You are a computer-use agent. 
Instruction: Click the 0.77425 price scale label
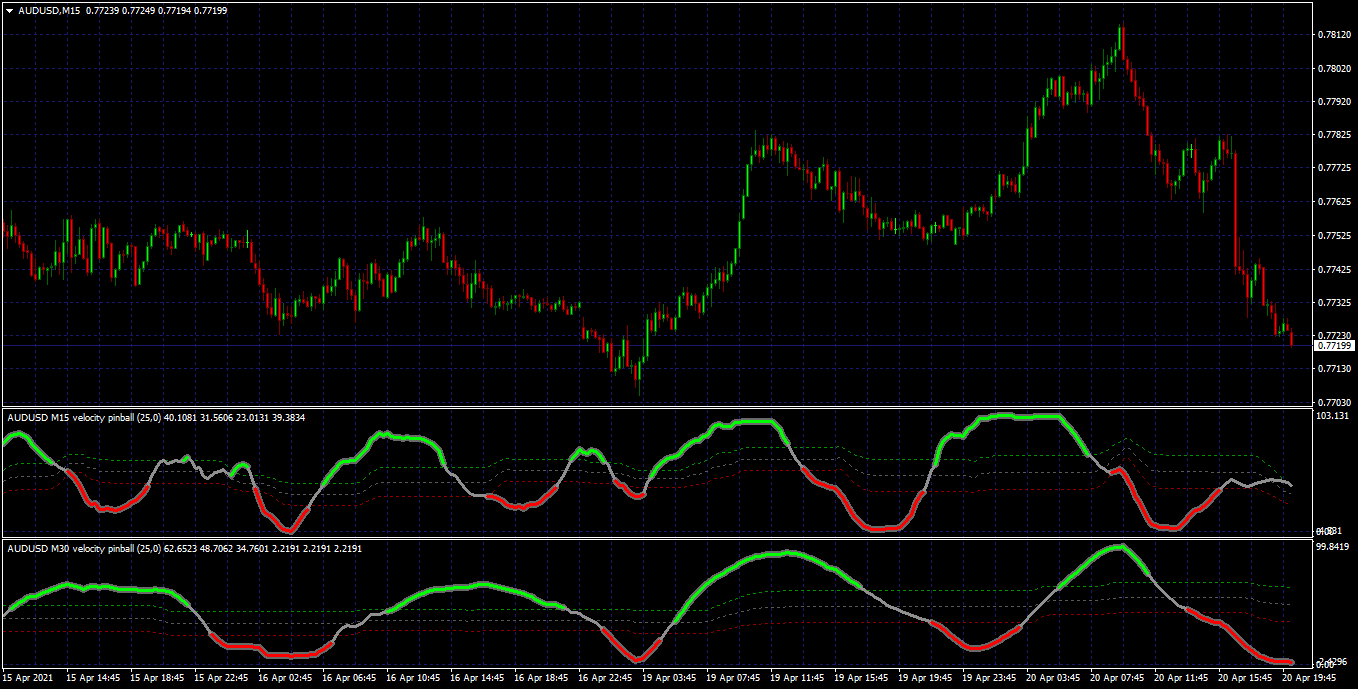(1333, 269)
